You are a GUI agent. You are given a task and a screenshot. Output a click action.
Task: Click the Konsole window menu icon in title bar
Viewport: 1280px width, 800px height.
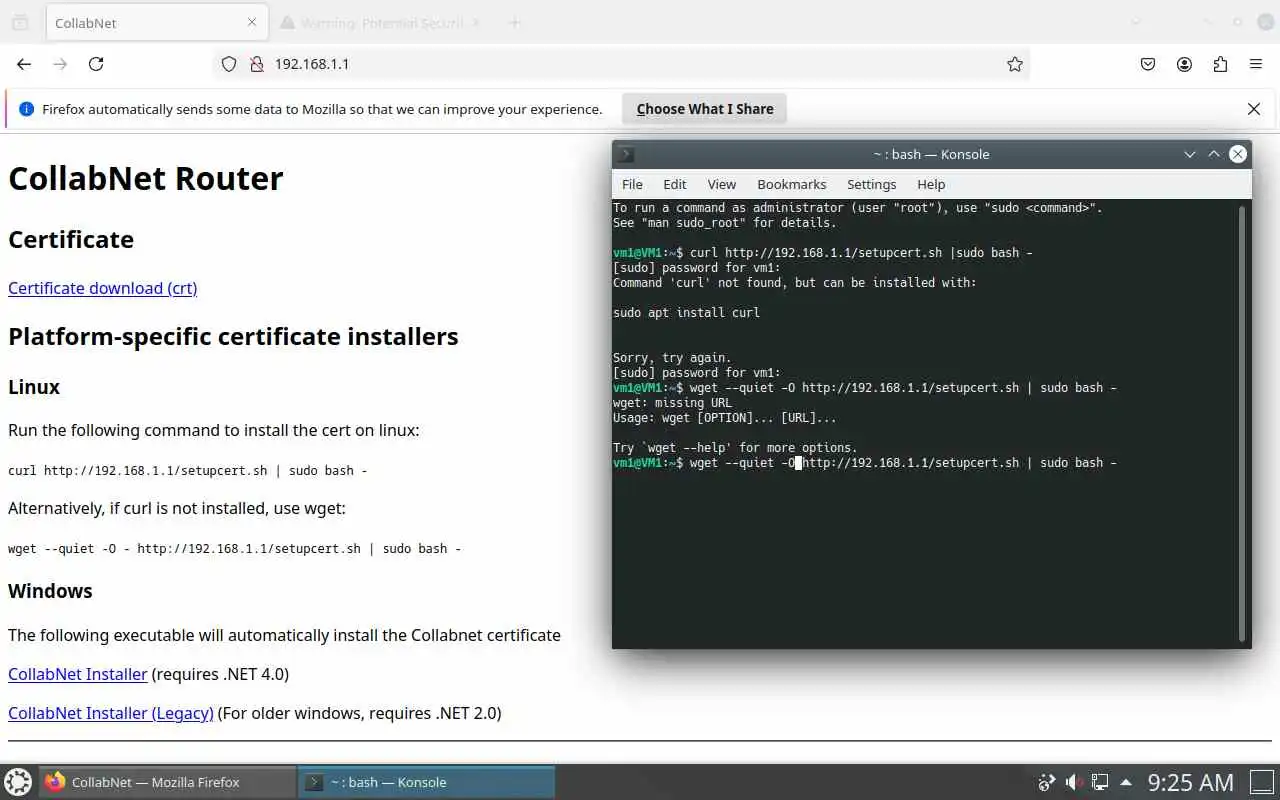(x=626, y=154)
